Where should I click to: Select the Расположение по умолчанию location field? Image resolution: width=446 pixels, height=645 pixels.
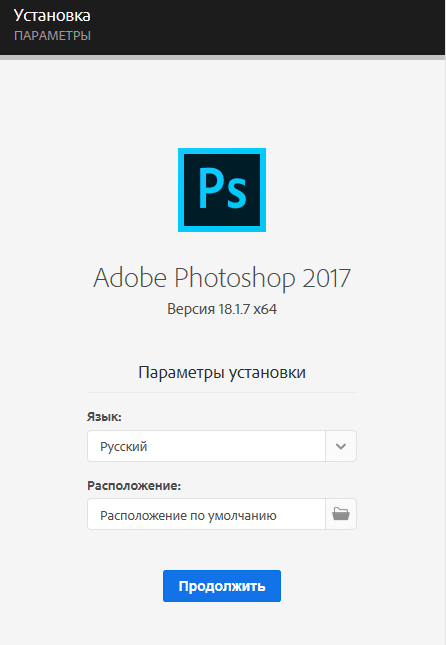(206, 514)
